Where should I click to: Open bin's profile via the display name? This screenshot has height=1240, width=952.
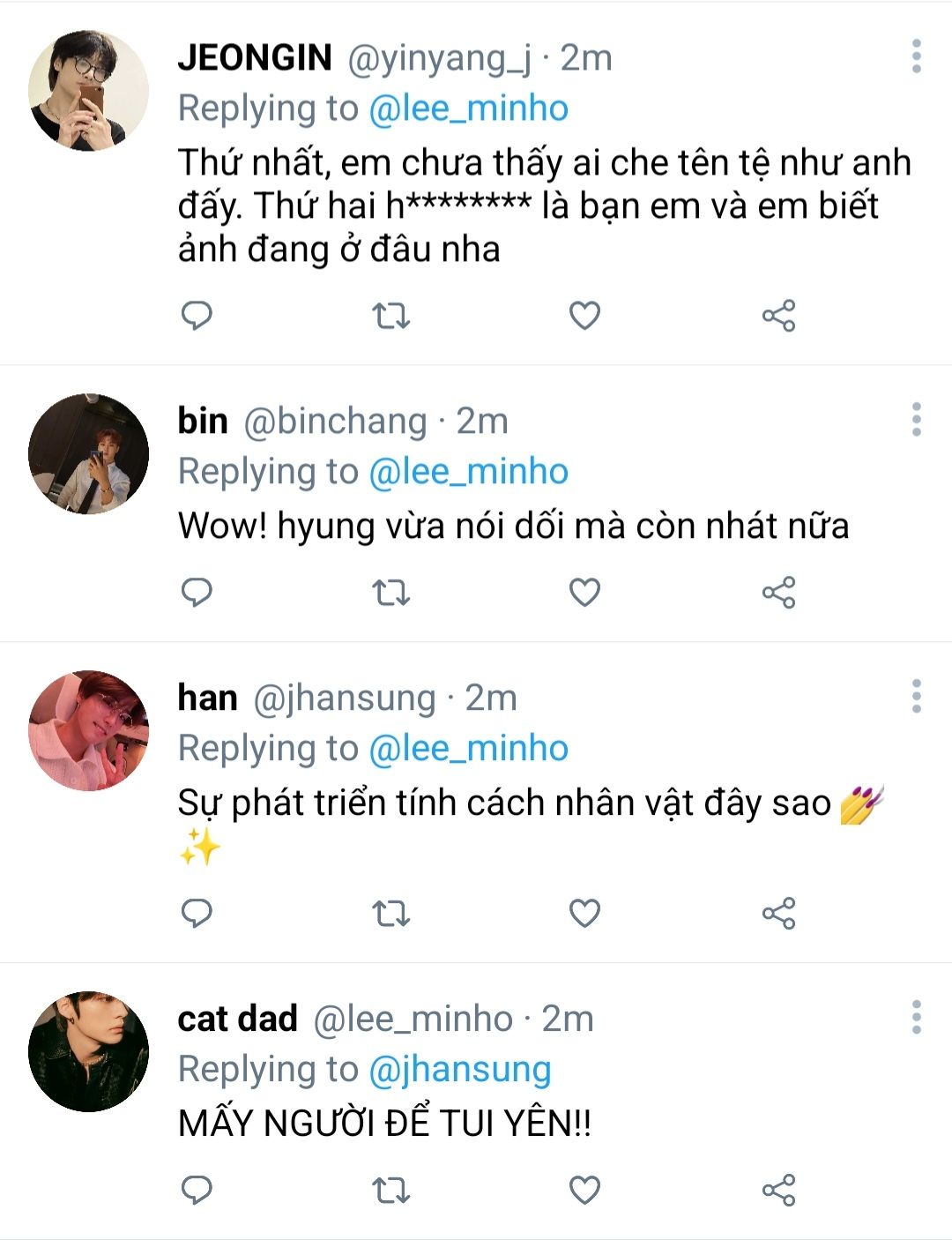point(203,421)
